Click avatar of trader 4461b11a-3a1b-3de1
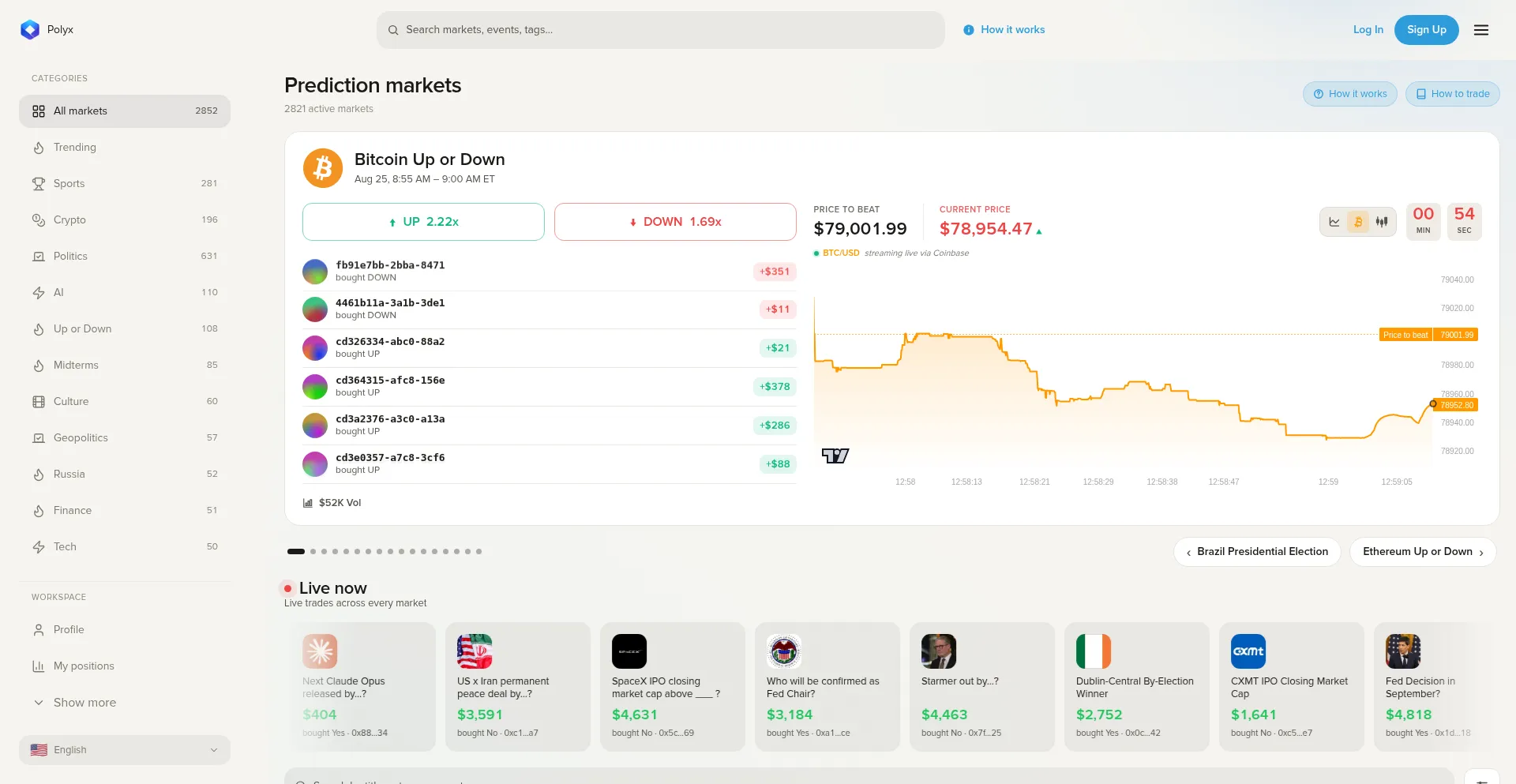The height and width of the screenshot is (784, 1516). pyautogui.click(x=315, y=309)
